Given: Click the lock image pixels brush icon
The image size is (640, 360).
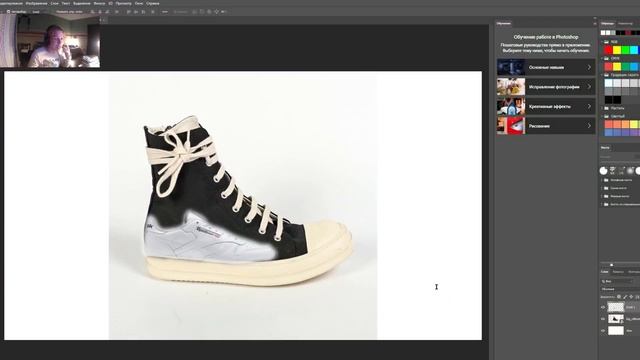Looking at the screenshot, I should pyautogui.click(x=625, y=297).
